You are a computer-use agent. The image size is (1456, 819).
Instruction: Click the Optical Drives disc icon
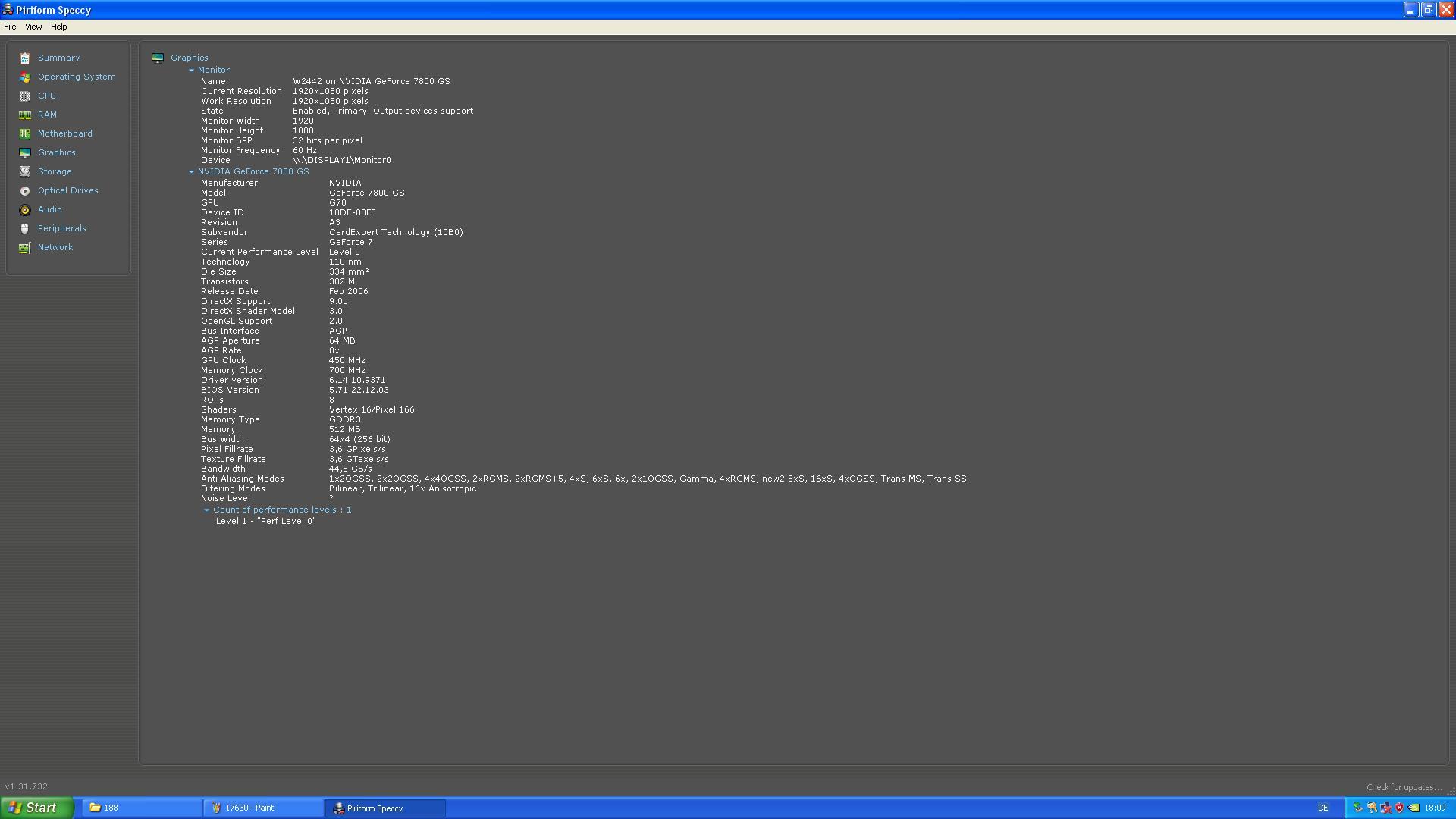(25, 190)
